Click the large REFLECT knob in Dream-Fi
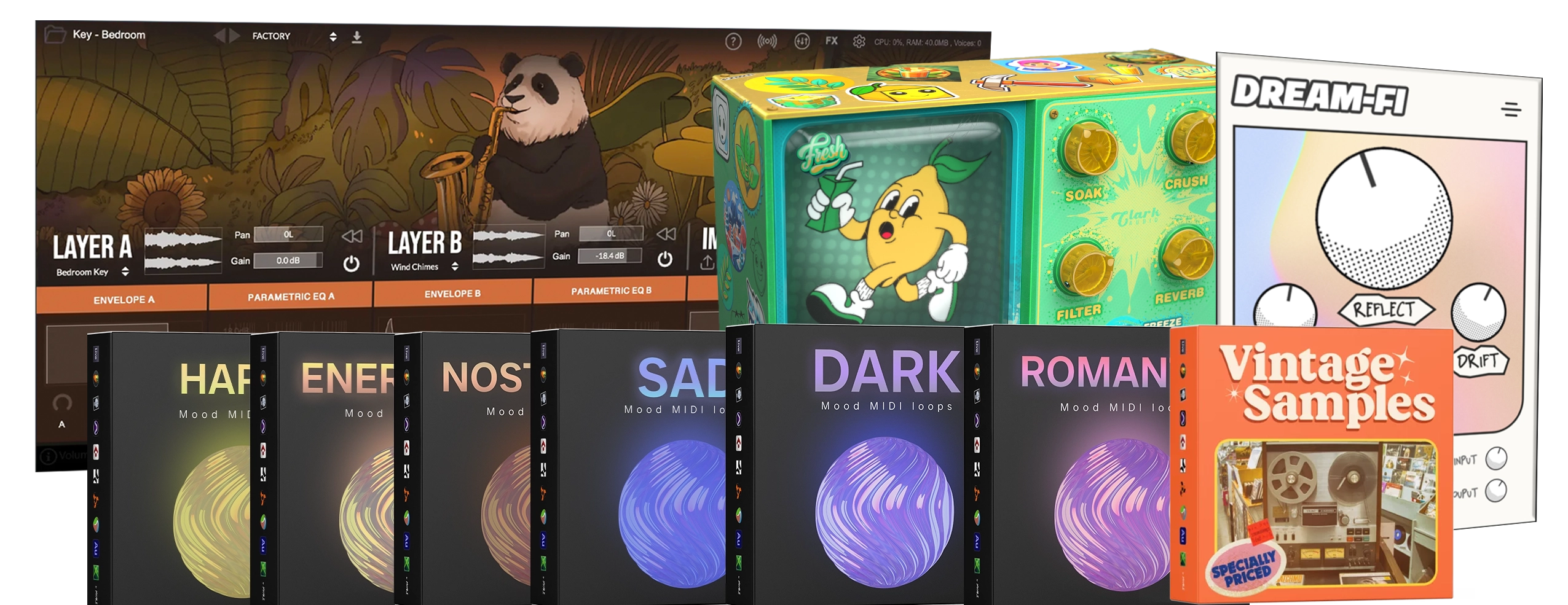This screenshot has height=605, width=1568. (1383, 218)
